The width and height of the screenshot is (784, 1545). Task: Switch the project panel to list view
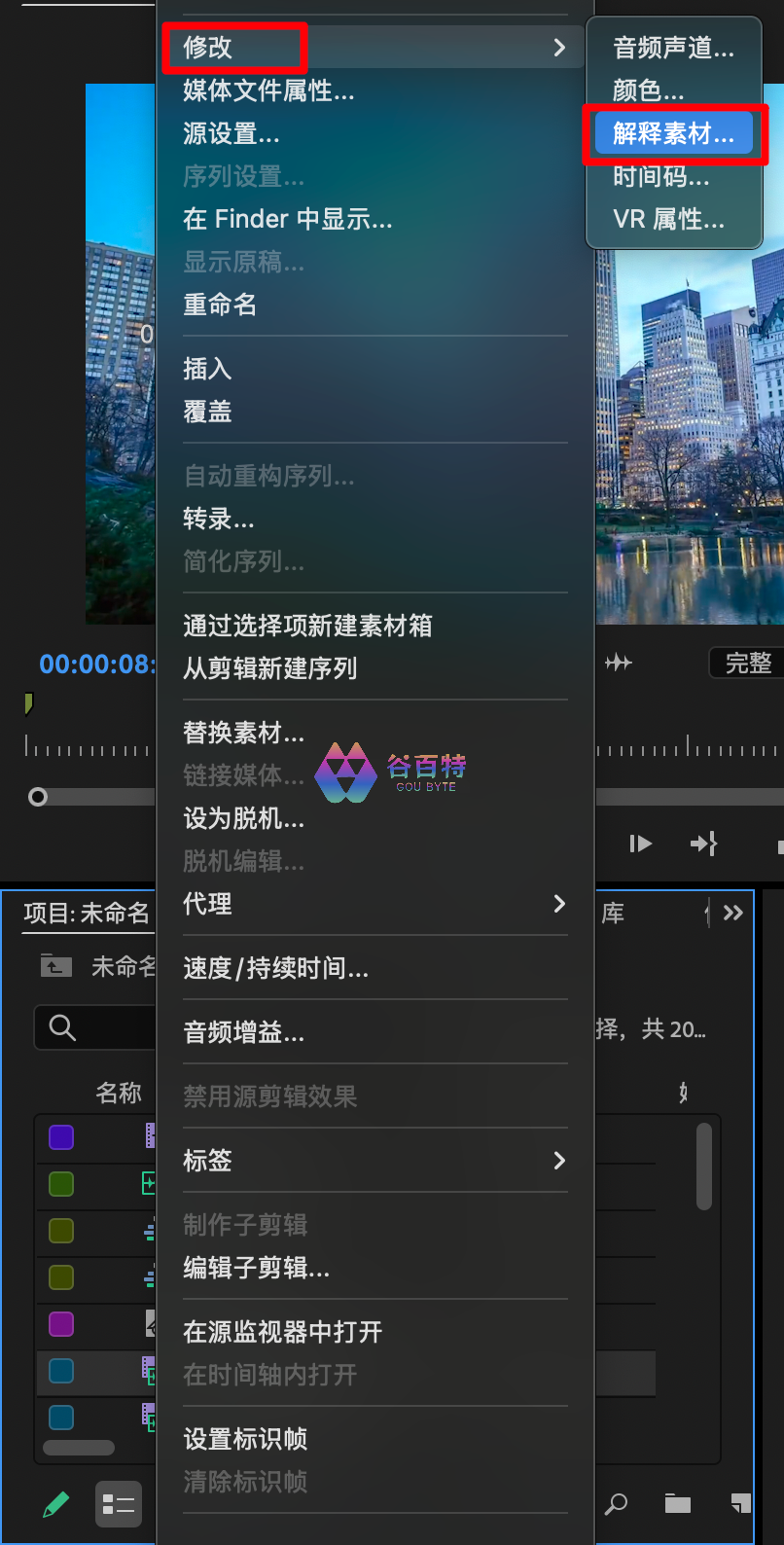click(x=119, y=1504)
